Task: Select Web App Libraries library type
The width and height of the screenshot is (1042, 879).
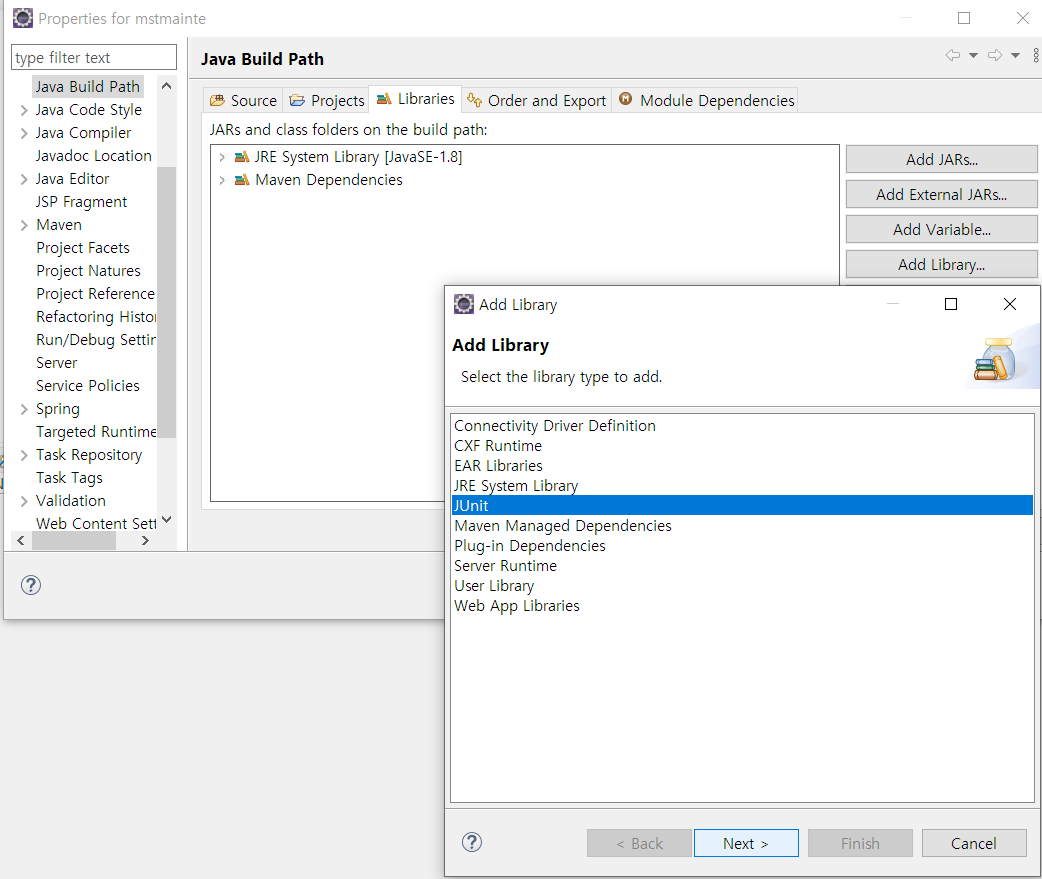Action: tap(742, 606)
